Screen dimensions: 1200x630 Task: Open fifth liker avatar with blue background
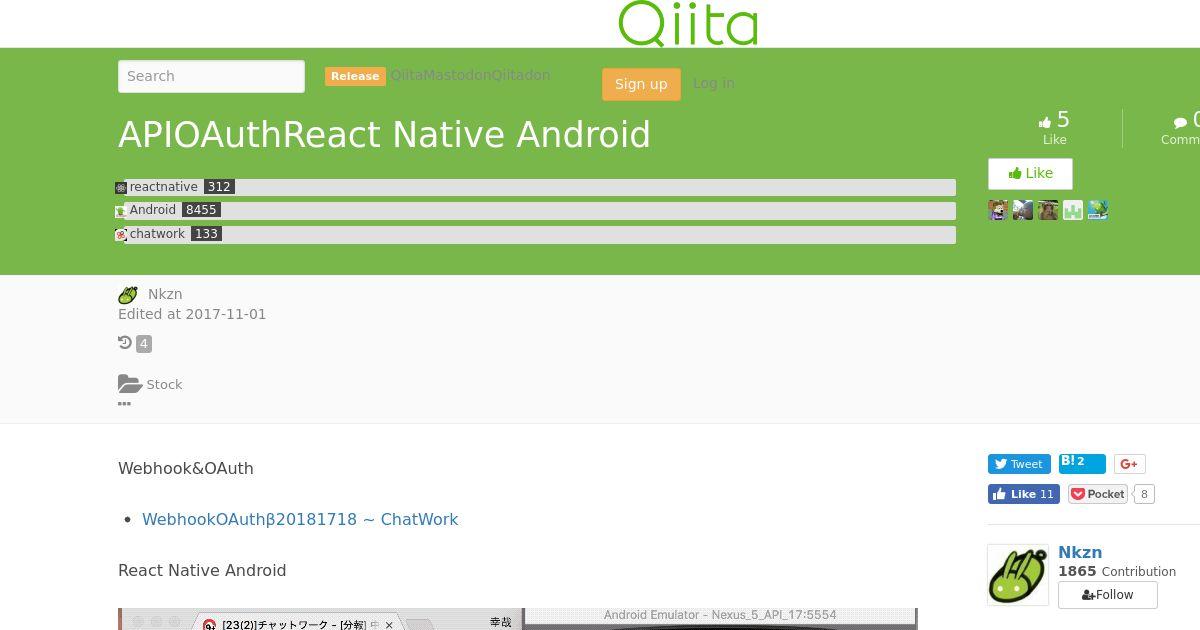pyautogui.click(x=1098, y=210)
